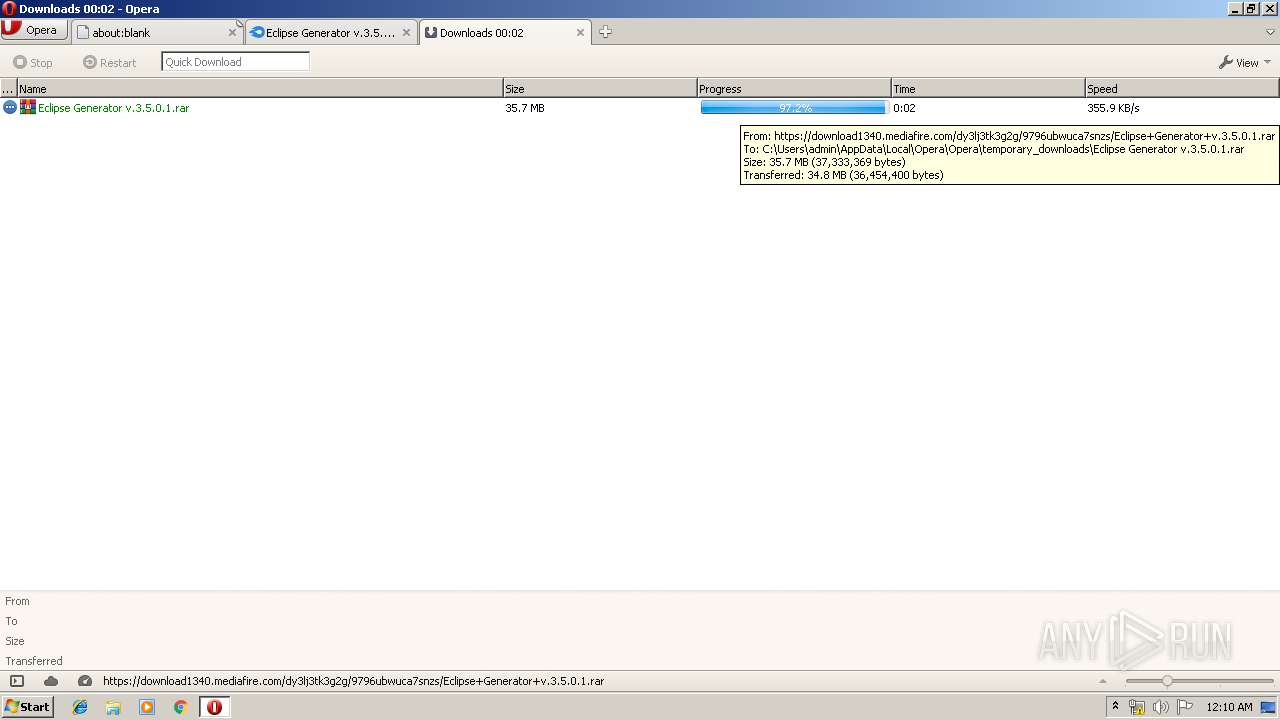Select the Opera taskbar button
The height and width of the screenshot is (720, 1280).
214,707
